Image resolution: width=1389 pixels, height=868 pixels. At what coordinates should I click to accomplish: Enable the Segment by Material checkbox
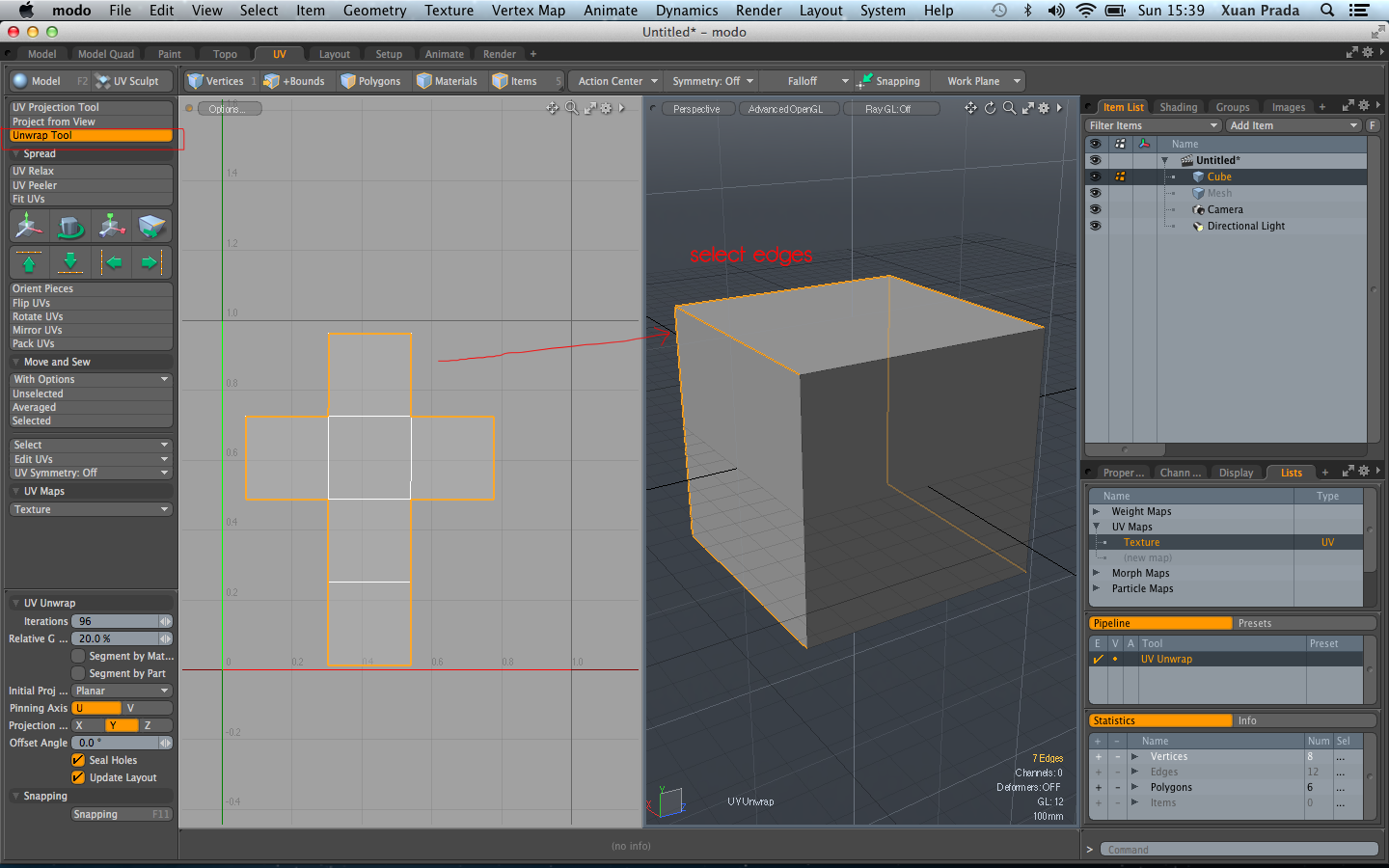click(x=78, y=656)
